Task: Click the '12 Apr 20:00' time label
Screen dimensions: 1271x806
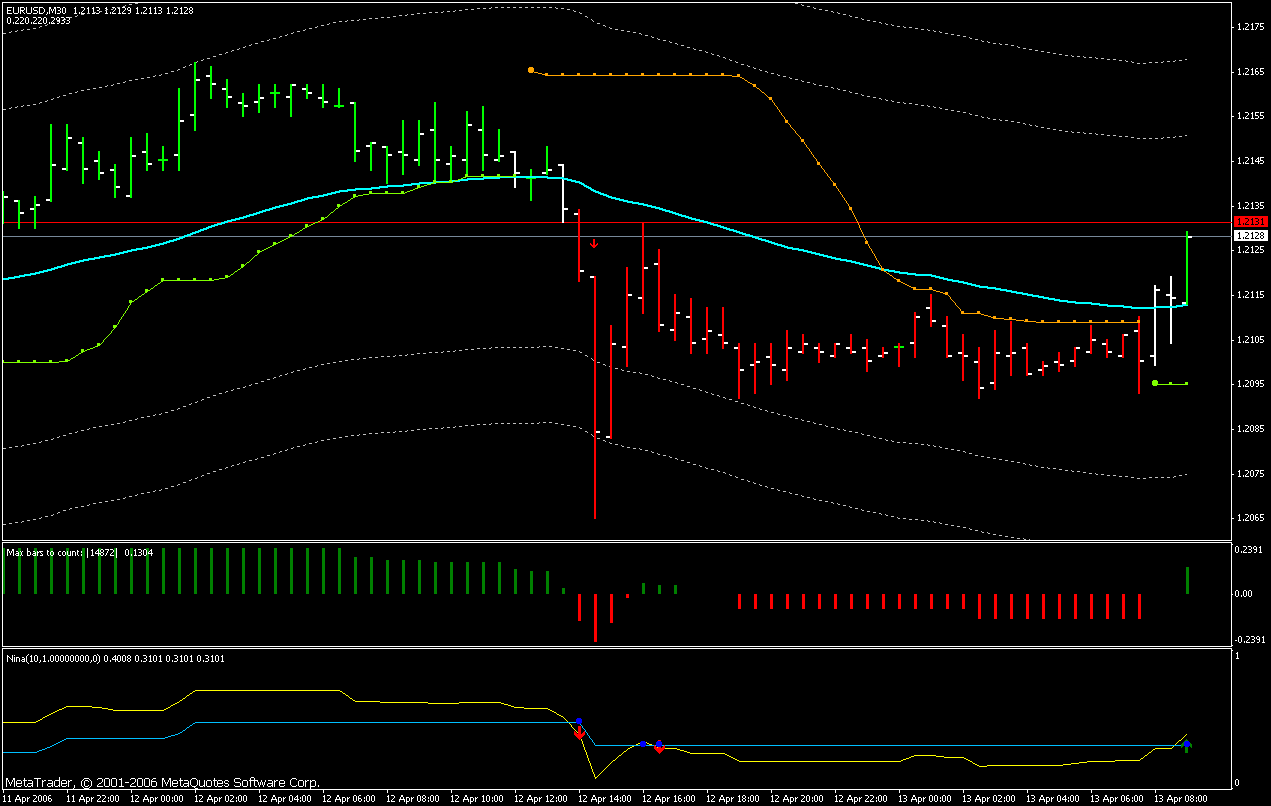Action: coord(795,799)
